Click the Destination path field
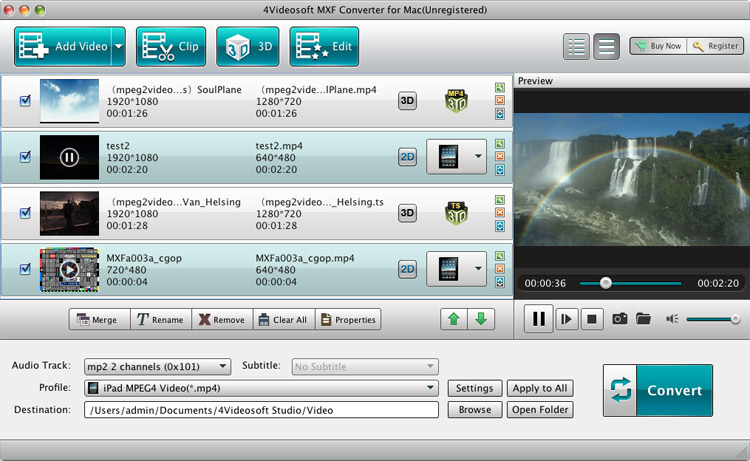The height and width of the screenshot is (461, 750). point(261,410)
